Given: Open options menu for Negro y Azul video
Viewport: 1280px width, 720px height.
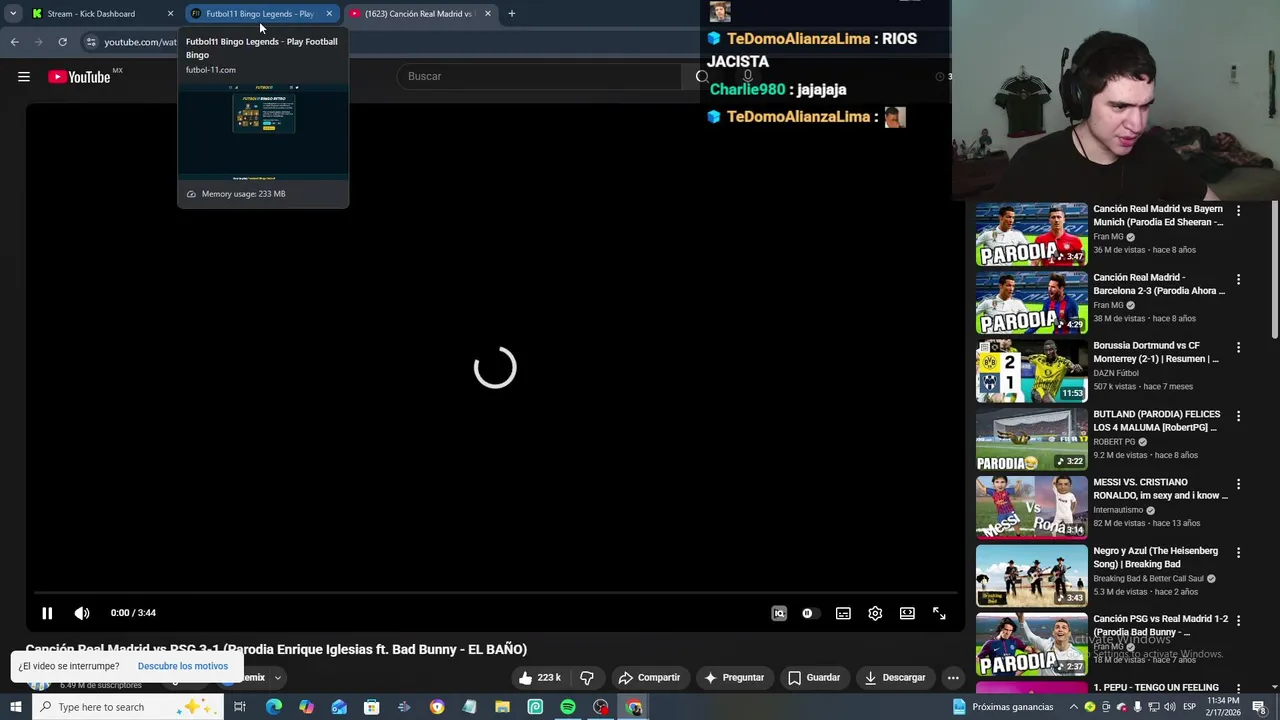Looking at the screenshot, I should pos(1238,552).
